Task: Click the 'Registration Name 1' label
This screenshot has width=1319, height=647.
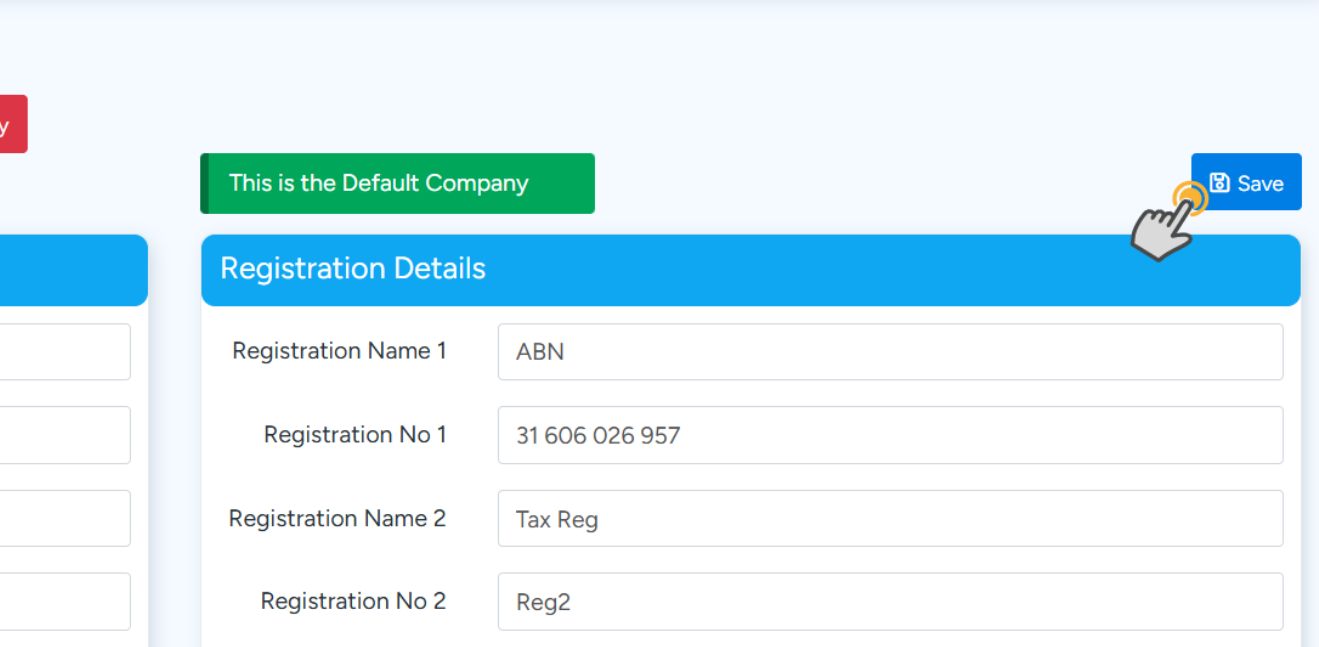Action: pos(339,351)
